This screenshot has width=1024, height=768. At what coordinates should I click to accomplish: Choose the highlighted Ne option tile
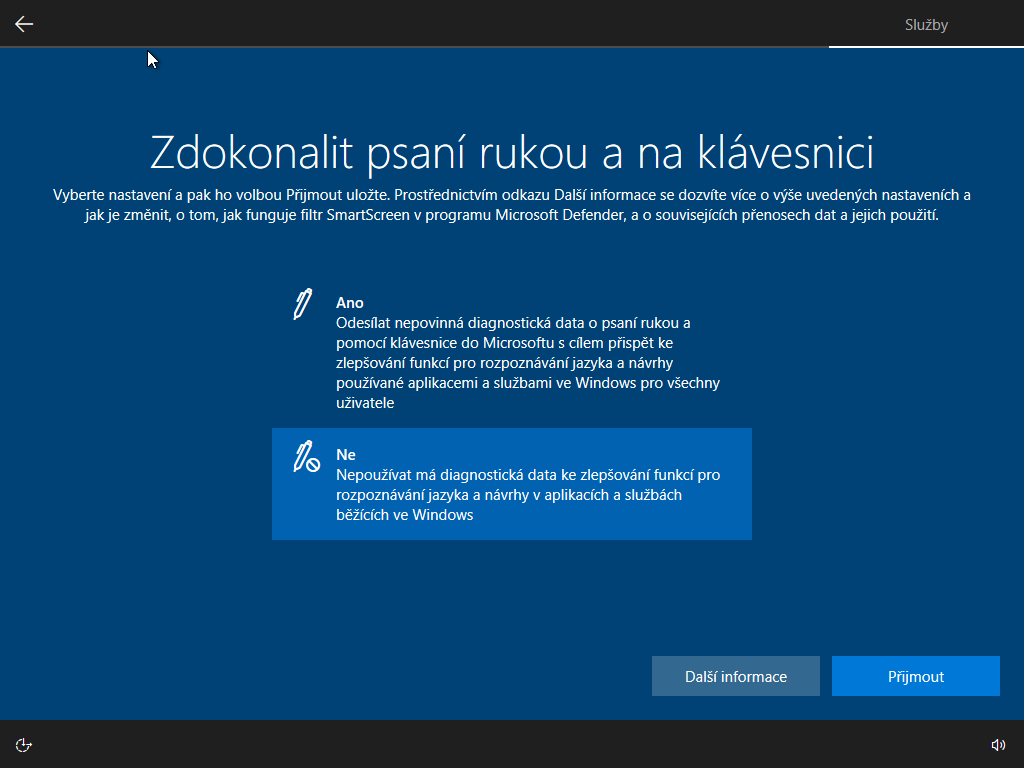click(511, 484)
